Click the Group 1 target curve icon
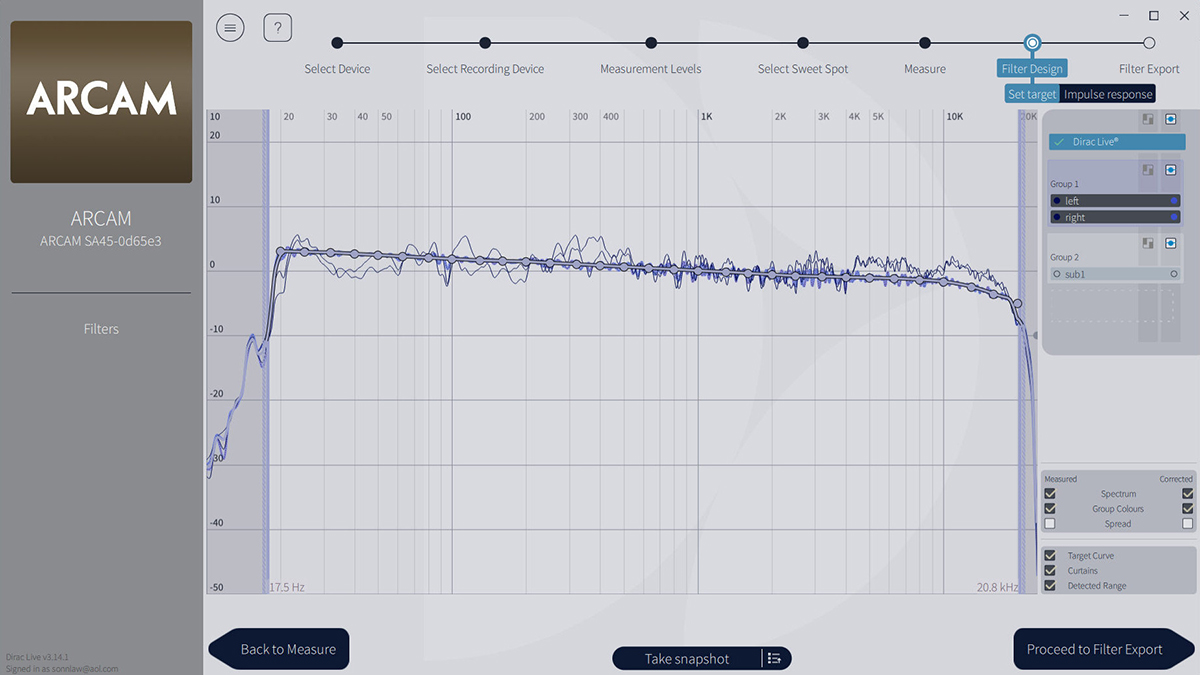1200x675 pixels. click(1149, 170)
